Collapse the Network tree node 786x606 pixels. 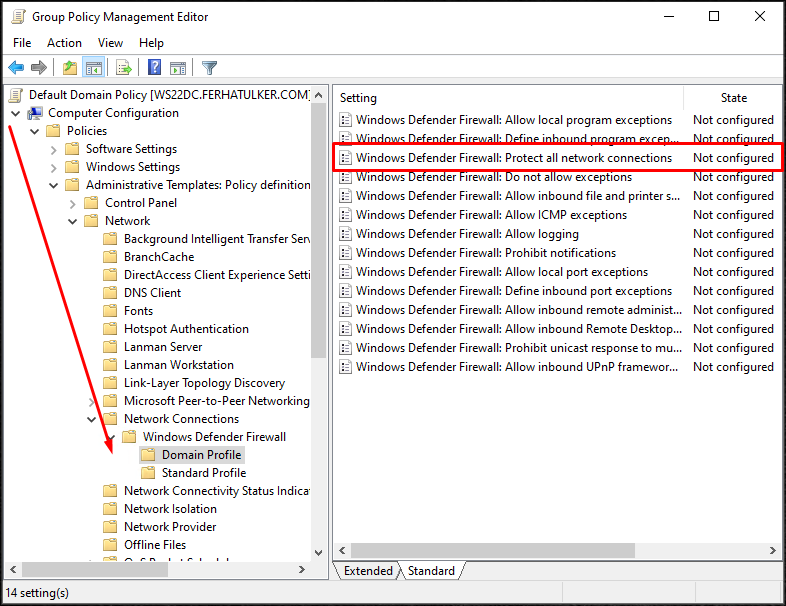coord(73,222)
